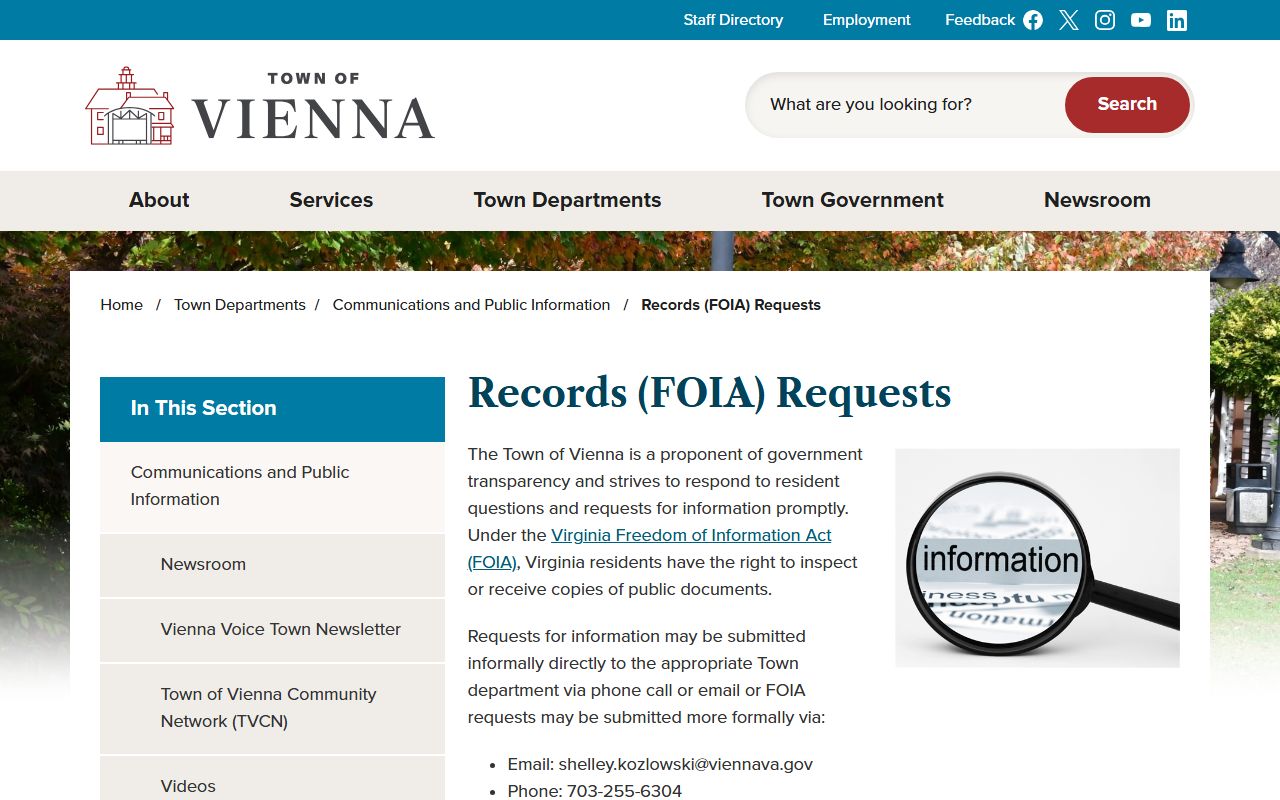Image resolution: width=1280 pixels, height=800 pixels.
Task: Click Records (FOIA) Requests breadcrumb text
Action: 731,305
